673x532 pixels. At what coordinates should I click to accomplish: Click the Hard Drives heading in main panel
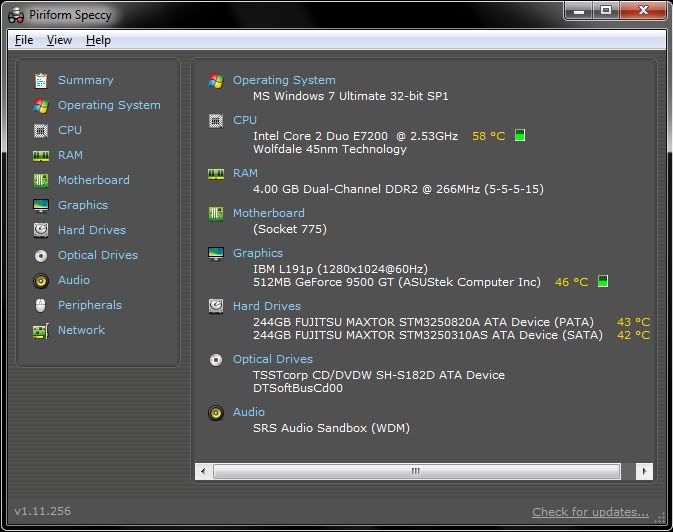click(266, 306)
